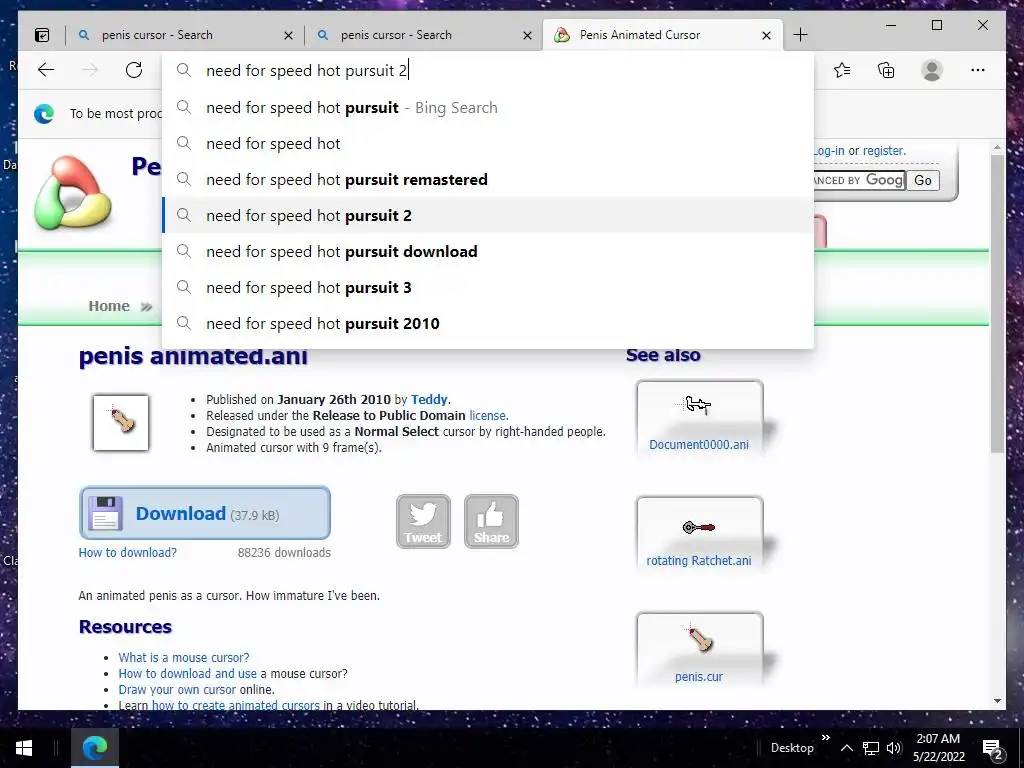1024x768 pixels.
Task: Open the rotating Ratchet.ani link
Action: tap(699, 561)
